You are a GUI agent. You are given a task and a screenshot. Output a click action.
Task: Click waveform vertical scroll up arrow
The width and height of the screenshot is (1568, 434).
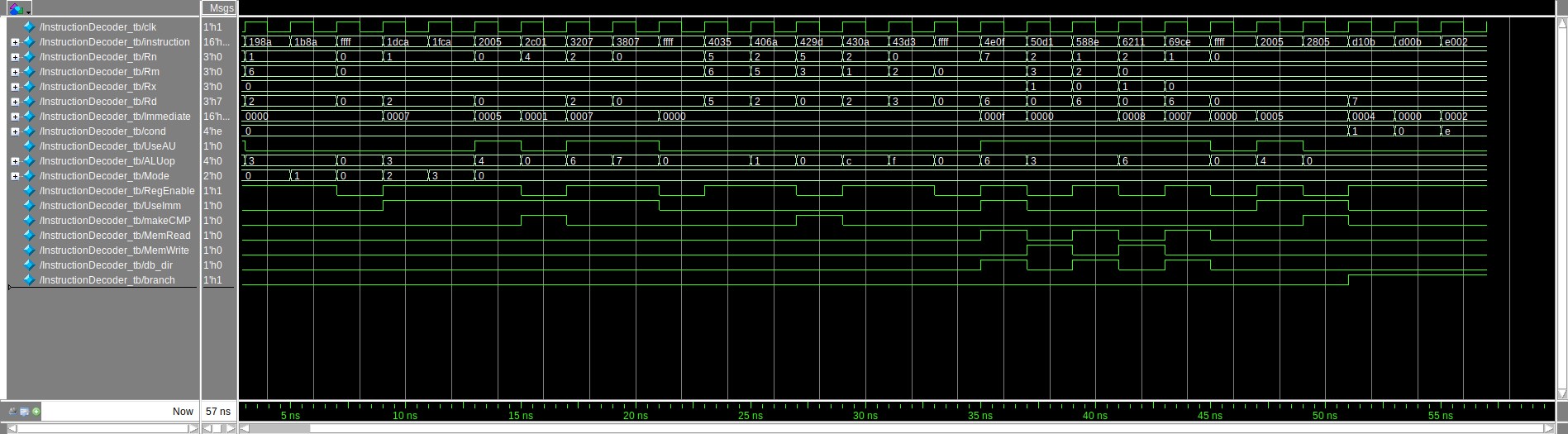click(x=1561, y=23)
